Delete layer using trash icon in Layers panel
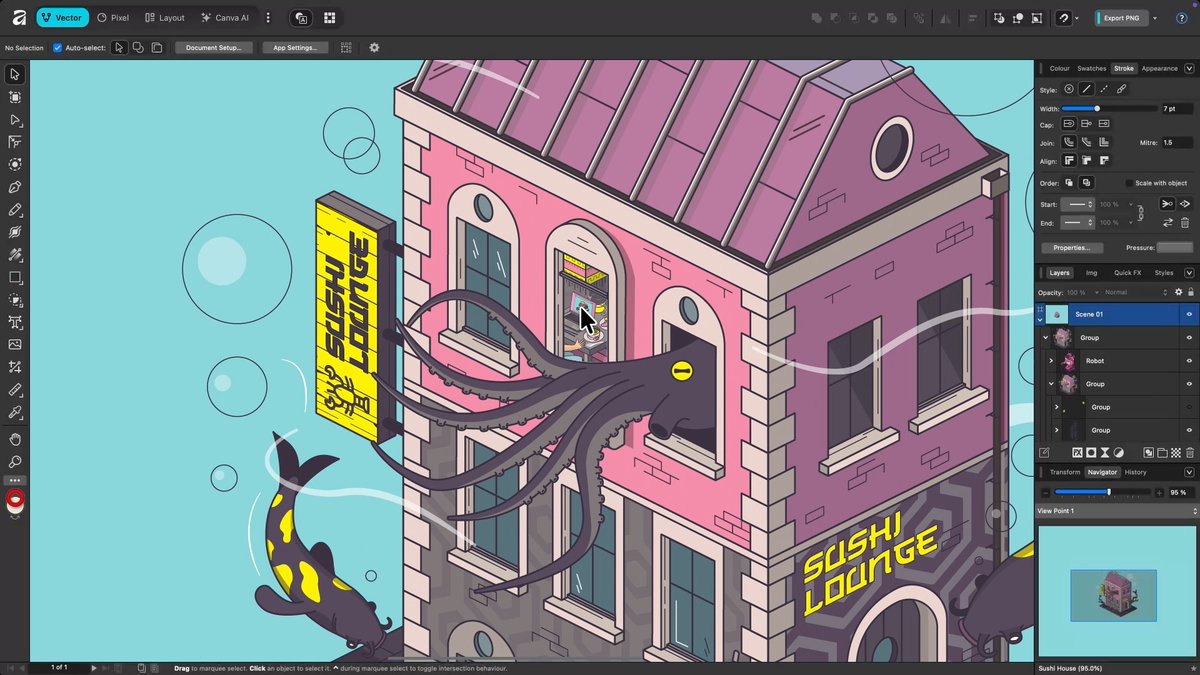The width and height of the screenshot is (1200, 675). (x=1190, y=453)
